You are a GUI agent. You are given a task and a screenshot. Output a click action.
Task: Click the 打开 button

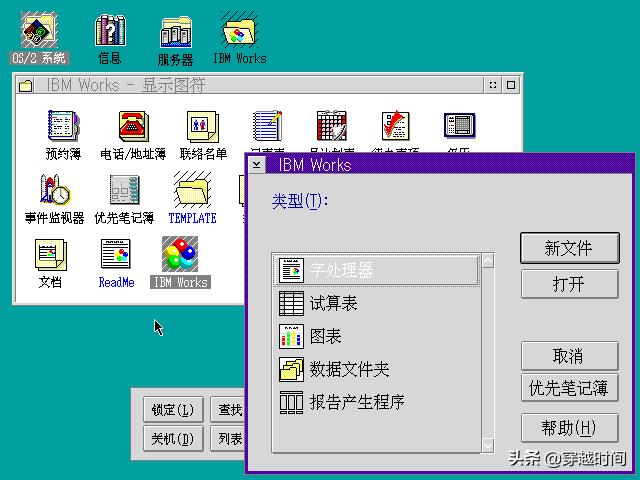click(x=569, y=284)
